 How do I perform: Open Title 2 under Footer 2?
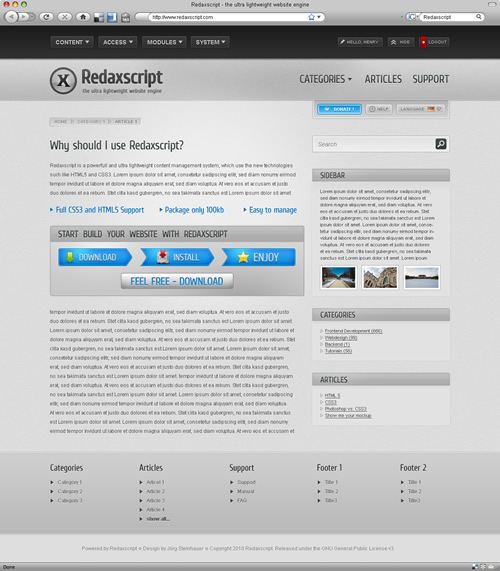[x=414, y=491]
